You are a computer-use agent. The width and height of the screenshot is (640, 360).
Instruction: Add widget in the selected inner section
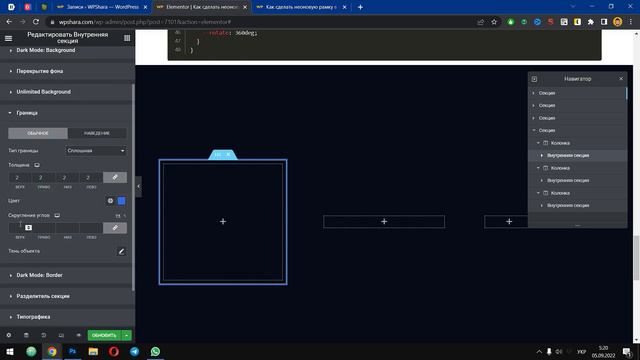[x=223, y=222]
